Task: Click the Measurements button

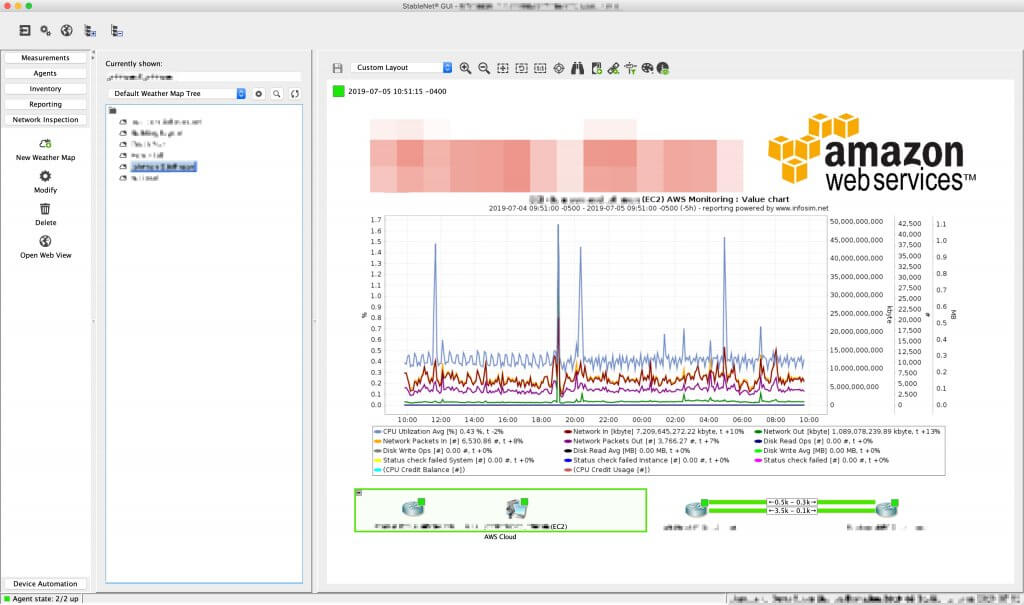Action: pyautogui.click(x=44, y=57)
